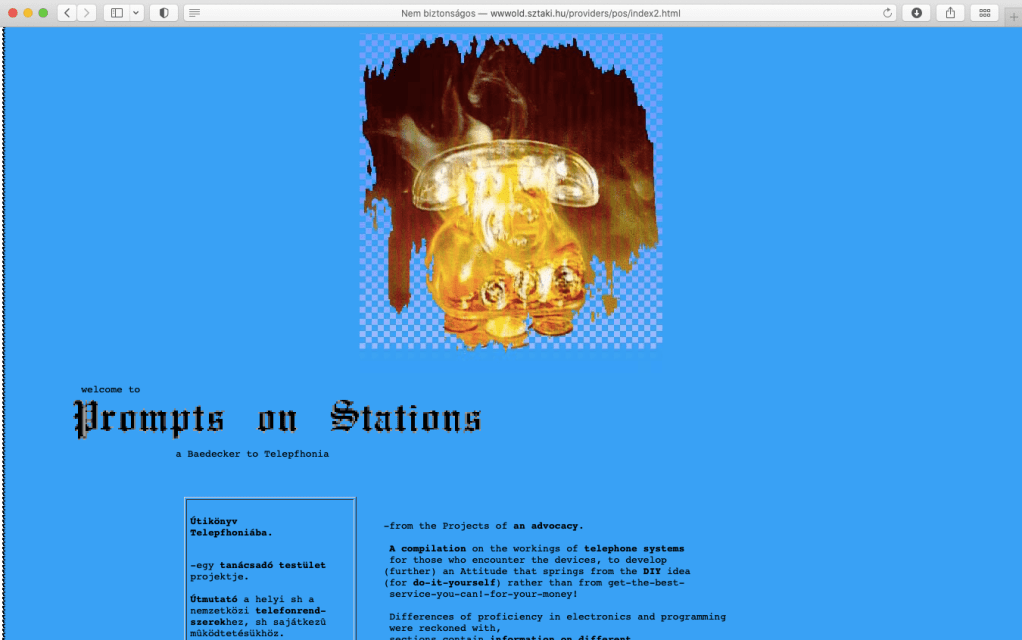Select the address bar URL field
The width and height of the screenshot is (1022, 640).
tap(540, 13)
